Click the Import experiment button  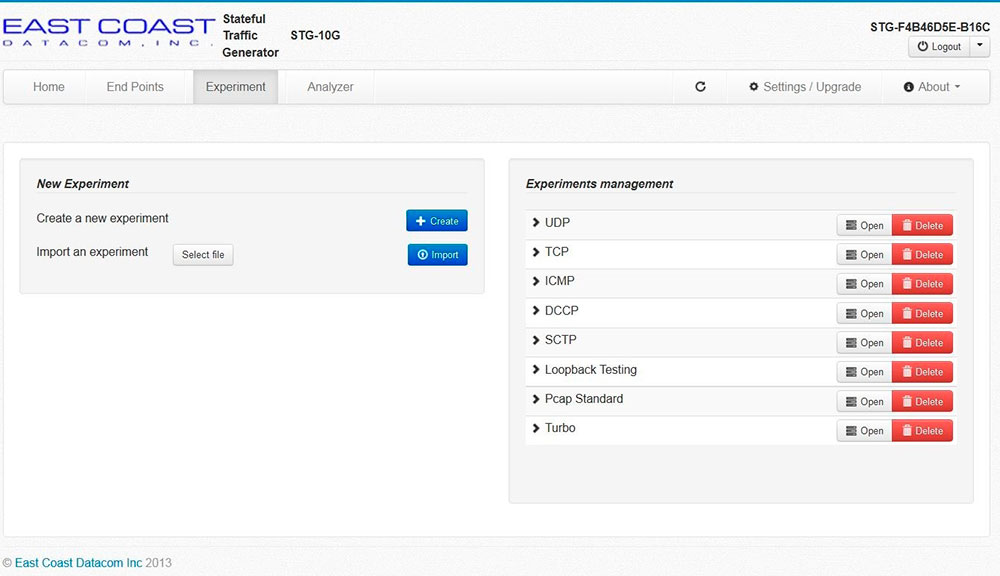(x=437, y=255)
